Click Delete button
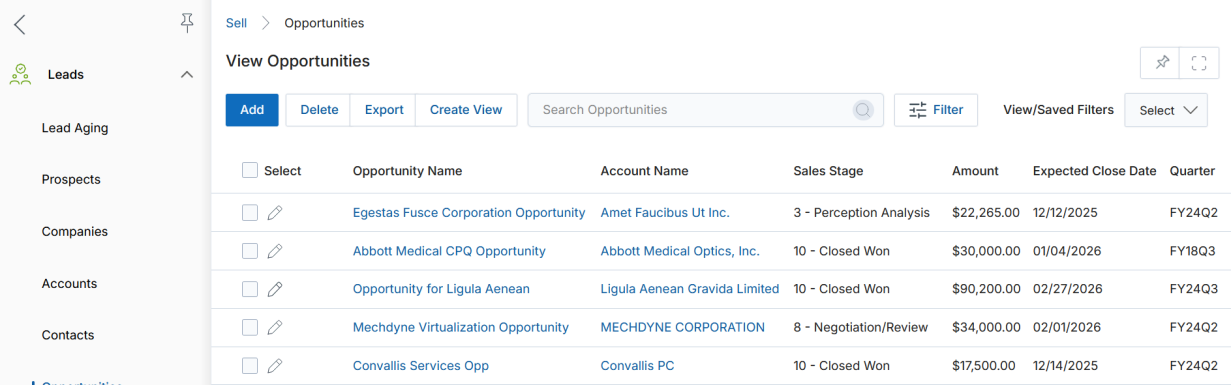1231x385 pixels. pyautogui.click(x=319, y=110)
